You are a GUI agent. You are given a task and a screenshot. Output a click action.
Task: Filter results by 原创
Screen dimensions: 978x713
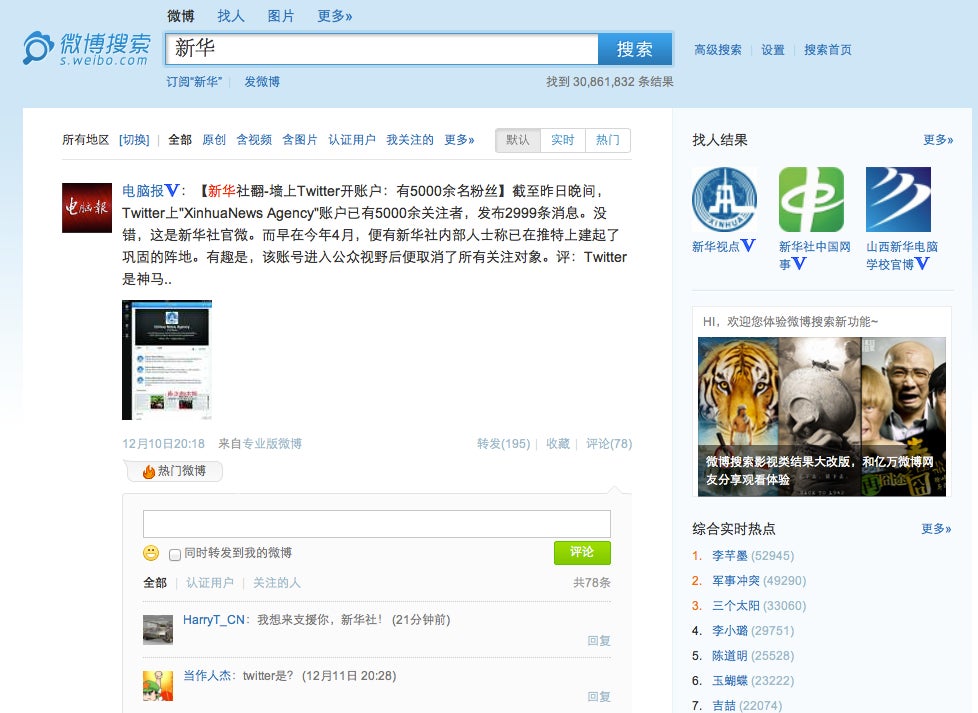(214, 140)
